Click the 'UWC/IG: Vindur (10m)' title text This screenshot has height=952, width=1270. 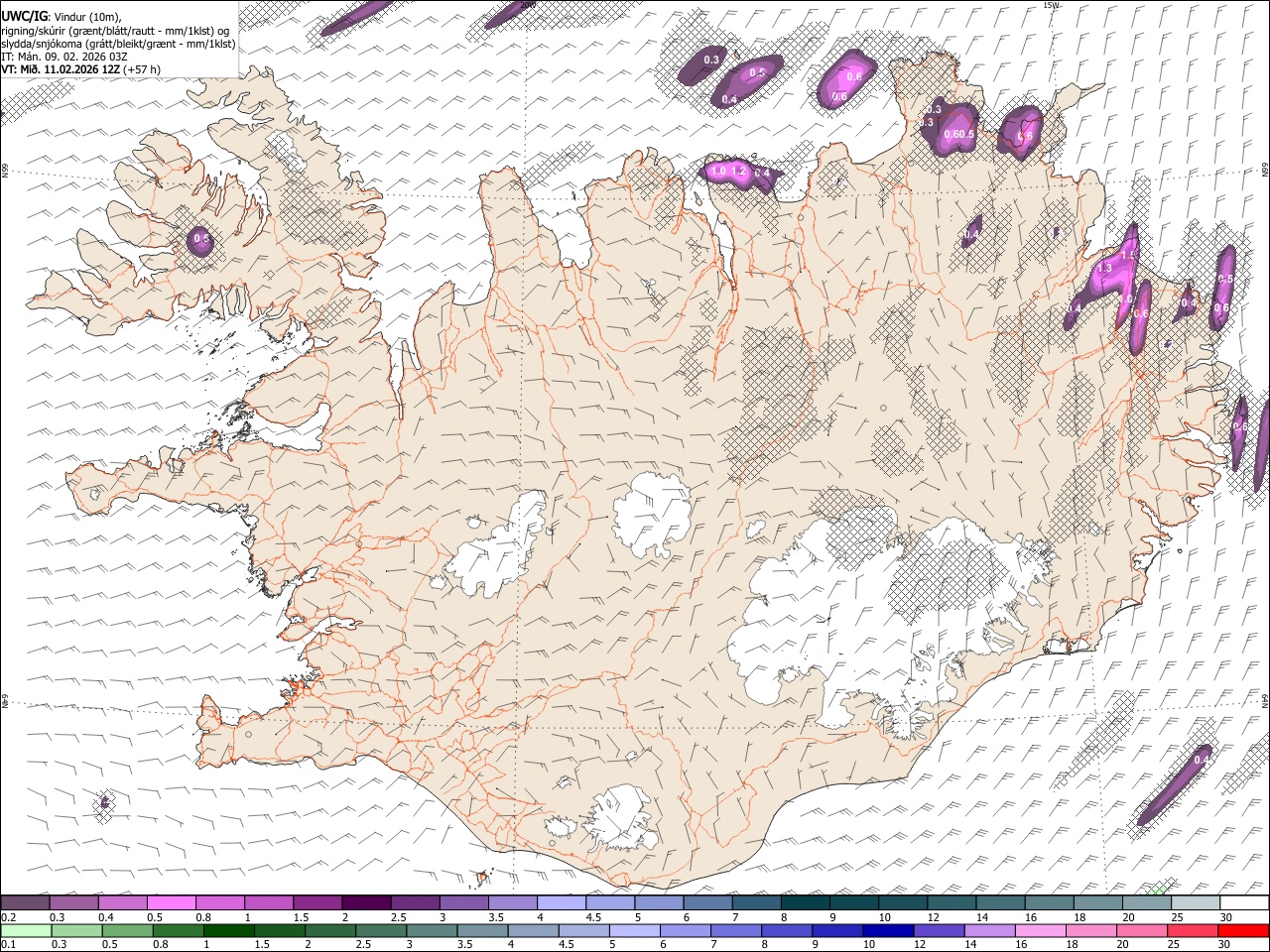click(x=61, y=17)
